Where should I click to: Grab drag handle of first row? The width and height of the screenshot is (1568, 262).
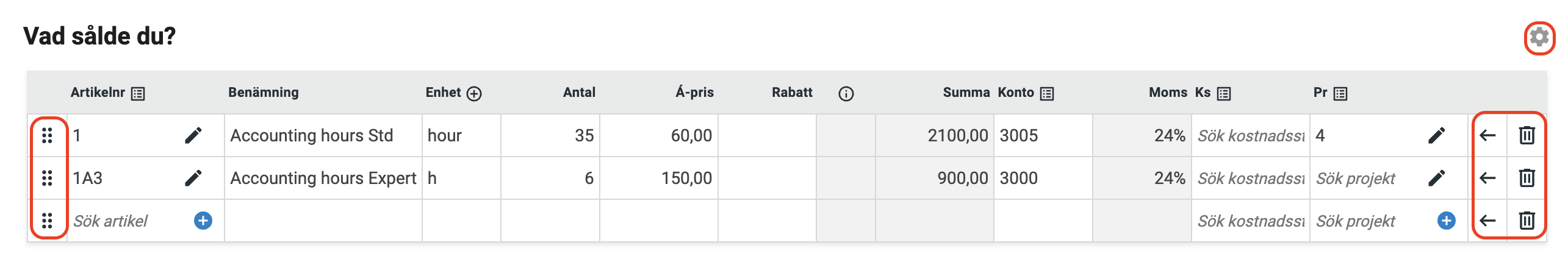pos(47,135)
